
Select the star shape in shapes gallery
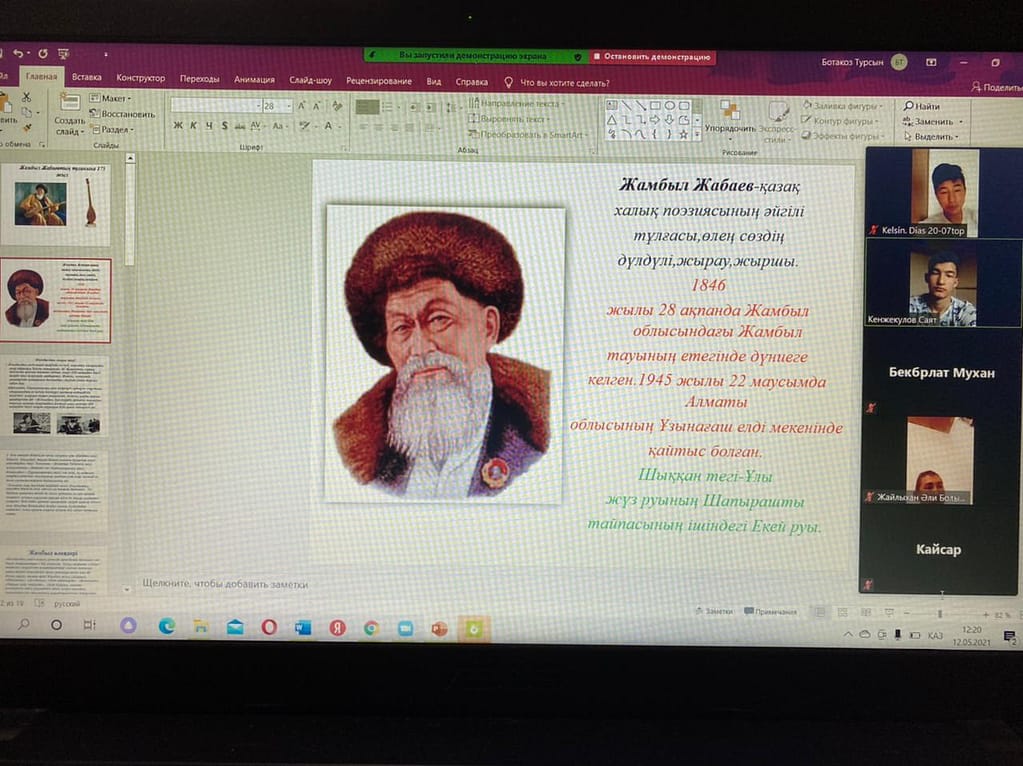pyautogui.click(x=683, y=133)
